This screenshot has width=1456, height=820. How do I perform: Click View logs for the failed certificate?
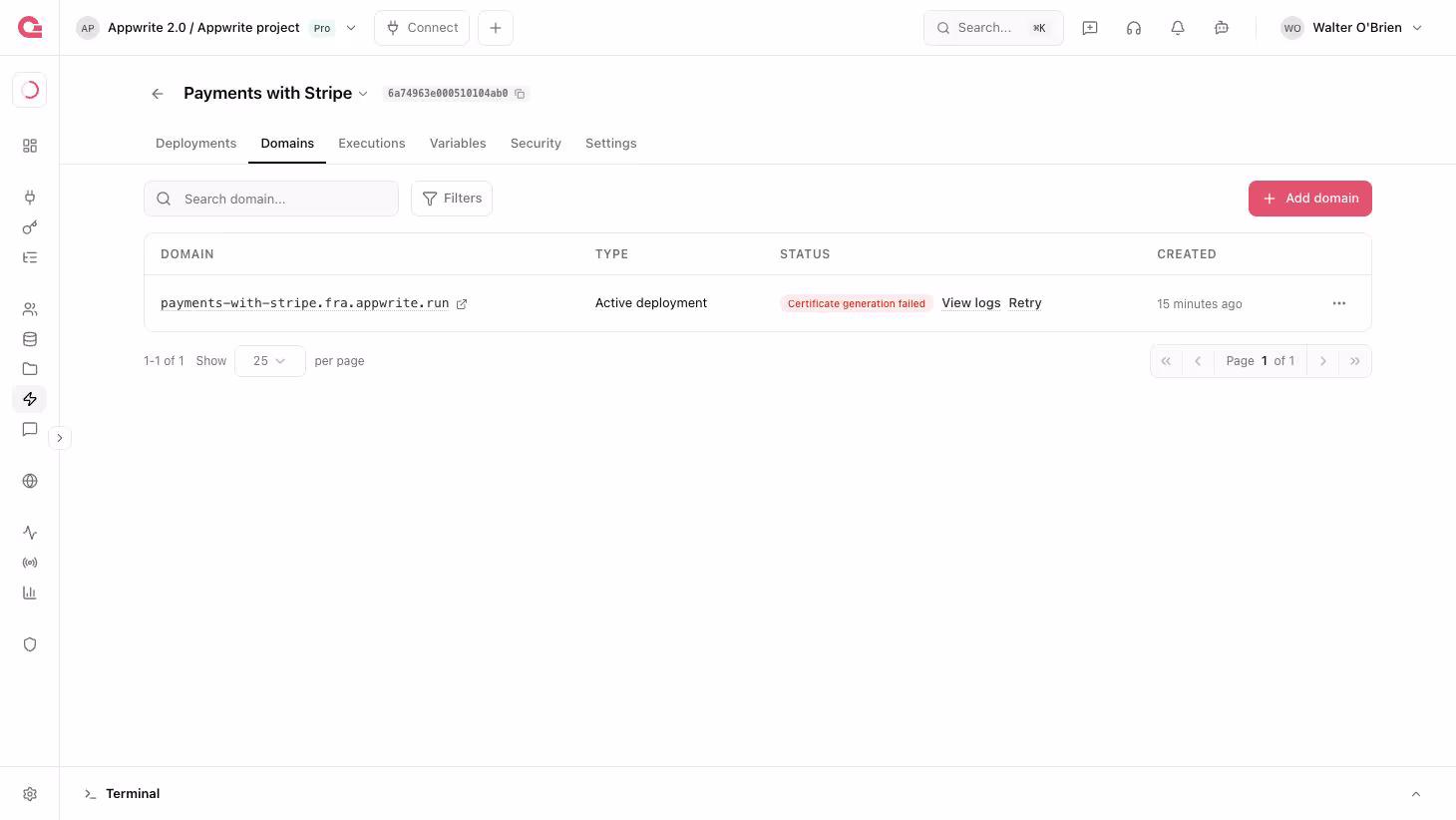coord(971,303)
